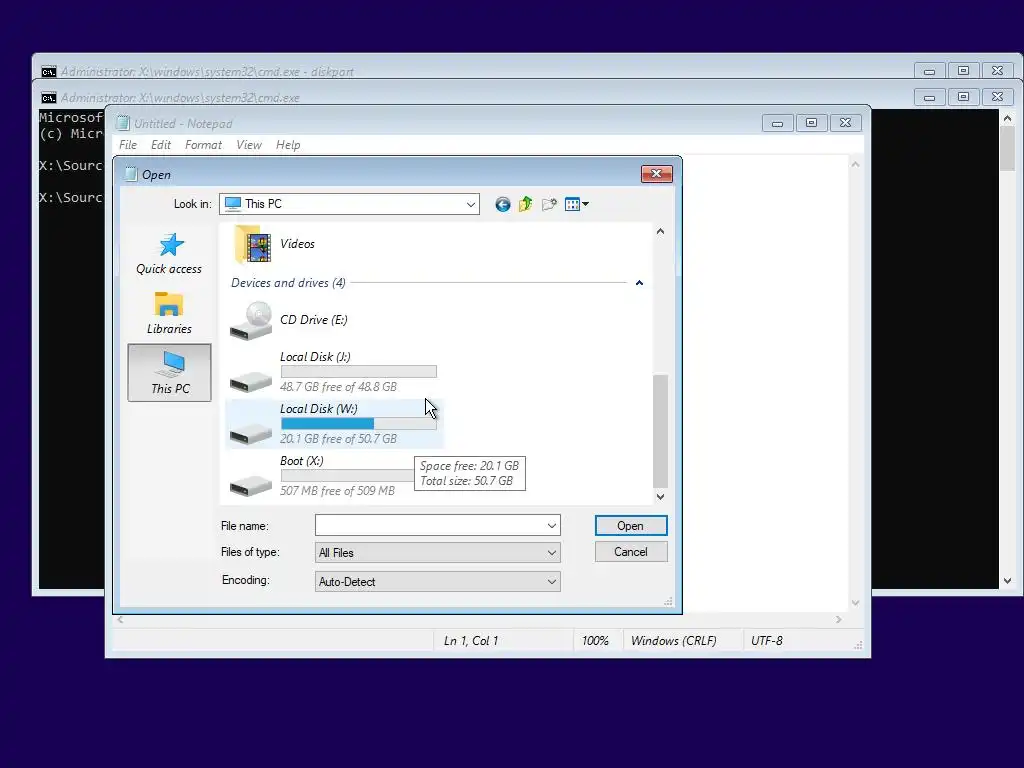The height and width of the screenshot is (768, 1024).
Task: Select the Boot (X:) drive icon
Action: point(251,485)
